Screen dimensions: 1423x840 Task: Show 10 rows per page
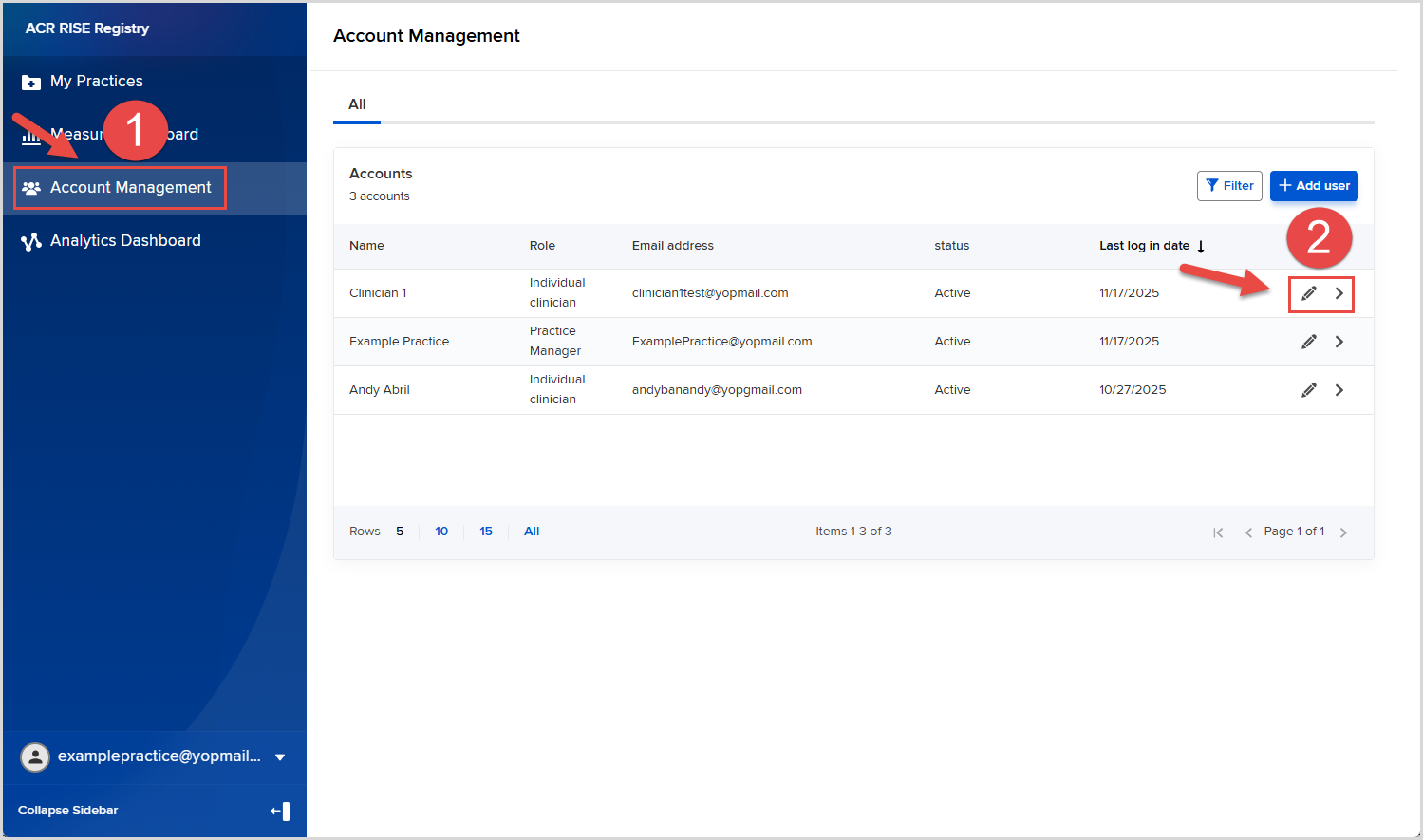pyautogui.click(x=441, y=532)
